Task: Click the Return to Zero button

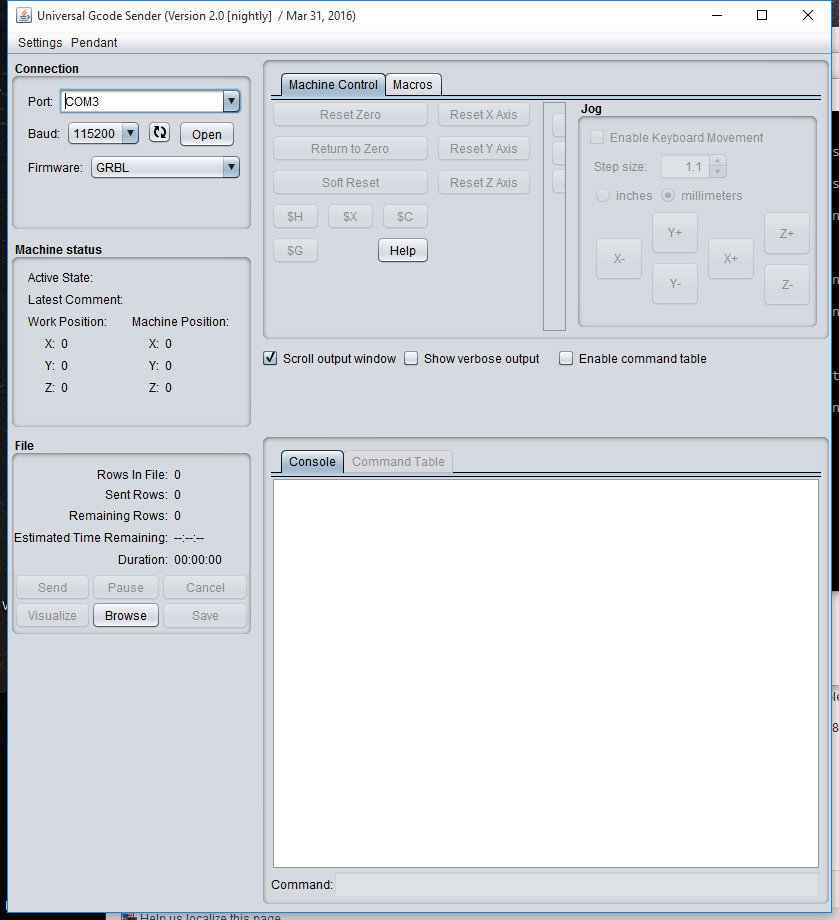Action: click(x=350, y=148)
